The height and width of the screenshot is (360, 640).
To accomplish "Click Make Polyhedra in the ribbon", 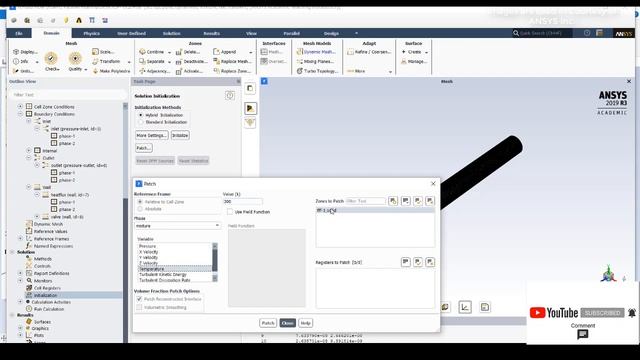I will click(111, 71).
